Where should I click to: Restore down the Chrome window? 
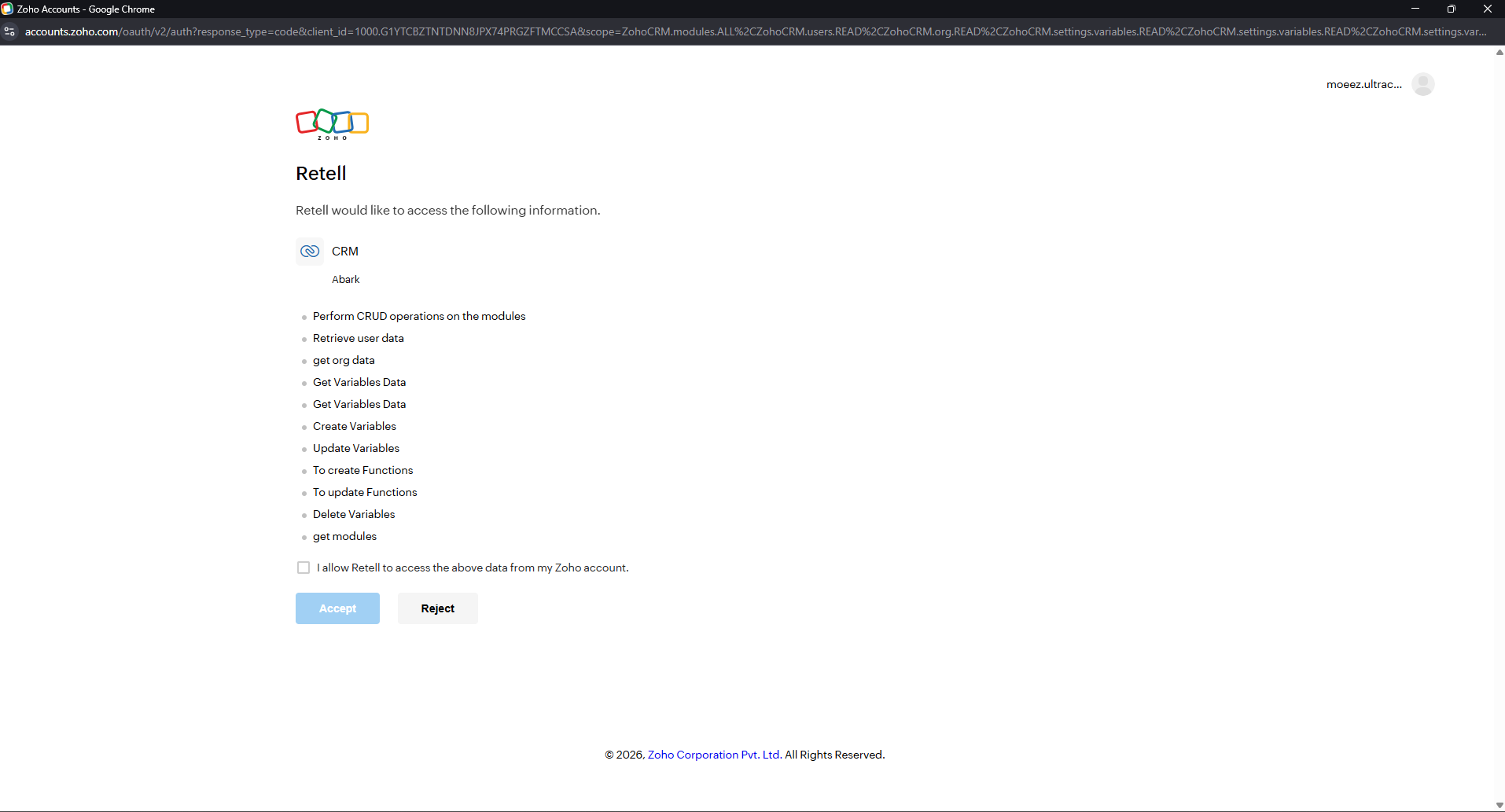tap(1451, 9)
